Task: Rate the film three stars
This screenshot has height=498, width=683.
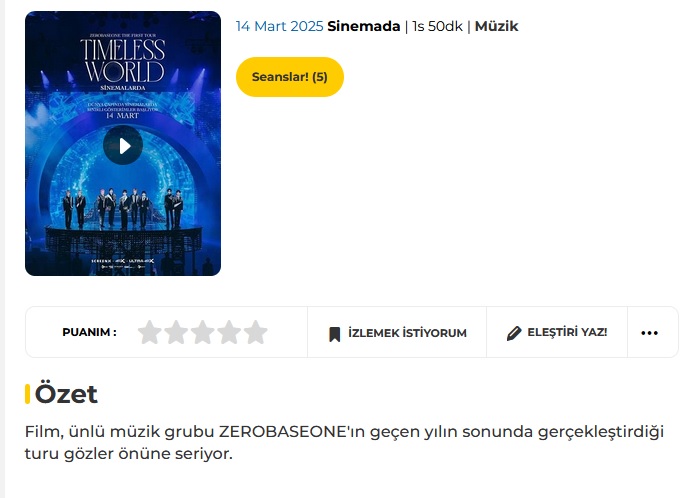Action: 203,332
